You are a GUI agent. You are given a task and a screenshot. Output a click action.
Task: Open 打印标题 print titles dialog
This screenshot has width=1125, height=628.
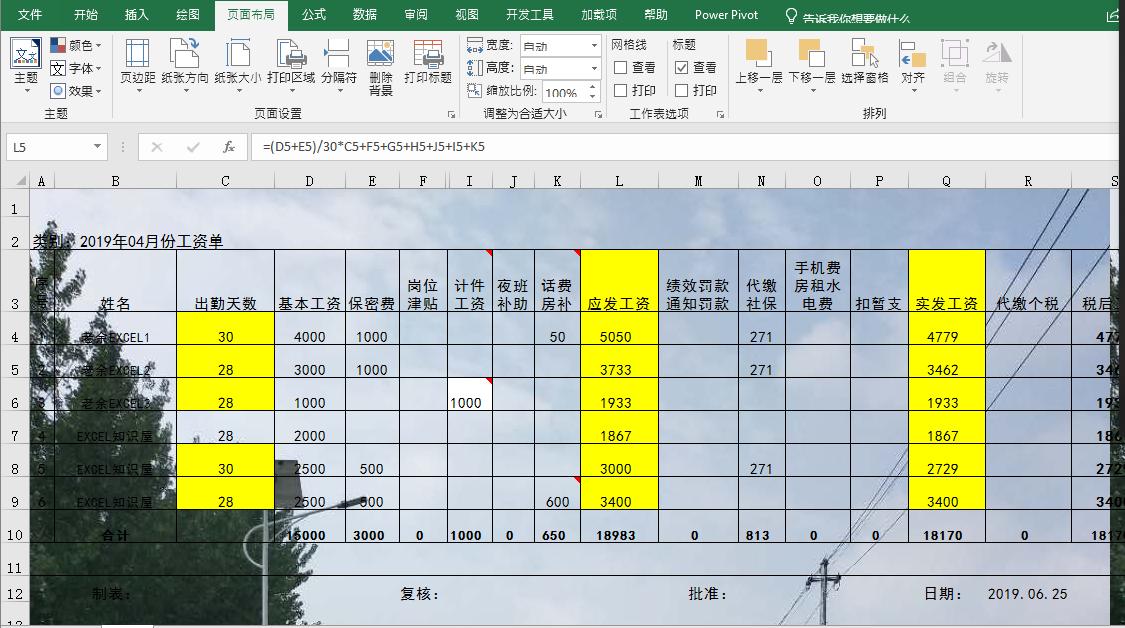pos(430,60)
